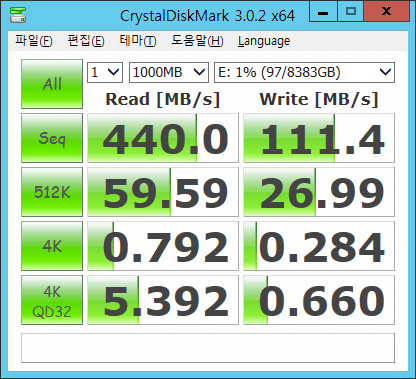The image size is (416, 379).
Task: Maximize the CrystalDiskMark window
Action: [351, 12]
